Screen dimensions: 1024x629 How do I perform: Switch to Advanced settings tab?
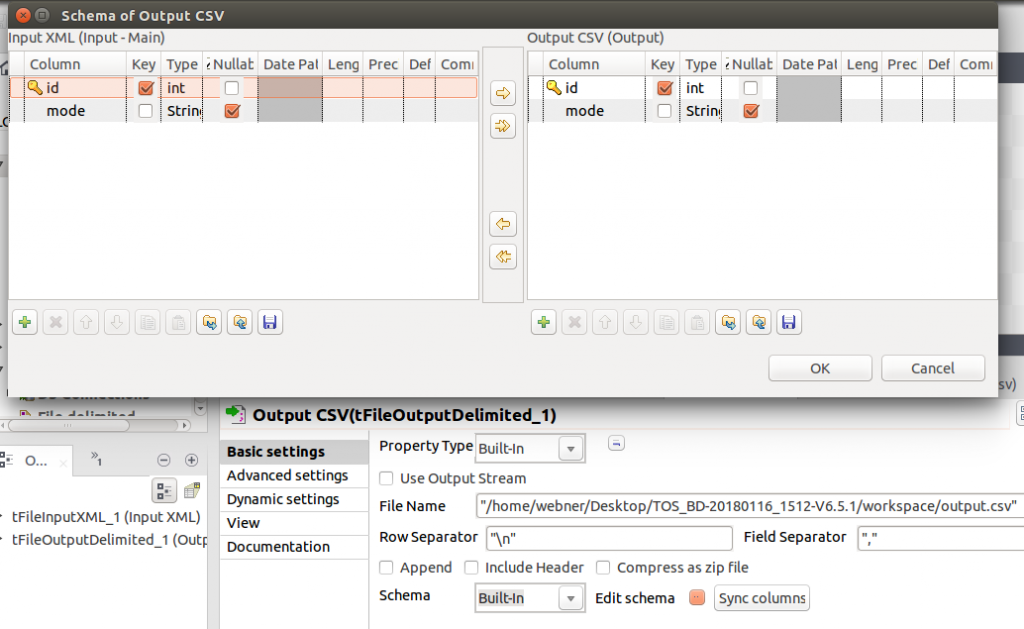point(287,476)
